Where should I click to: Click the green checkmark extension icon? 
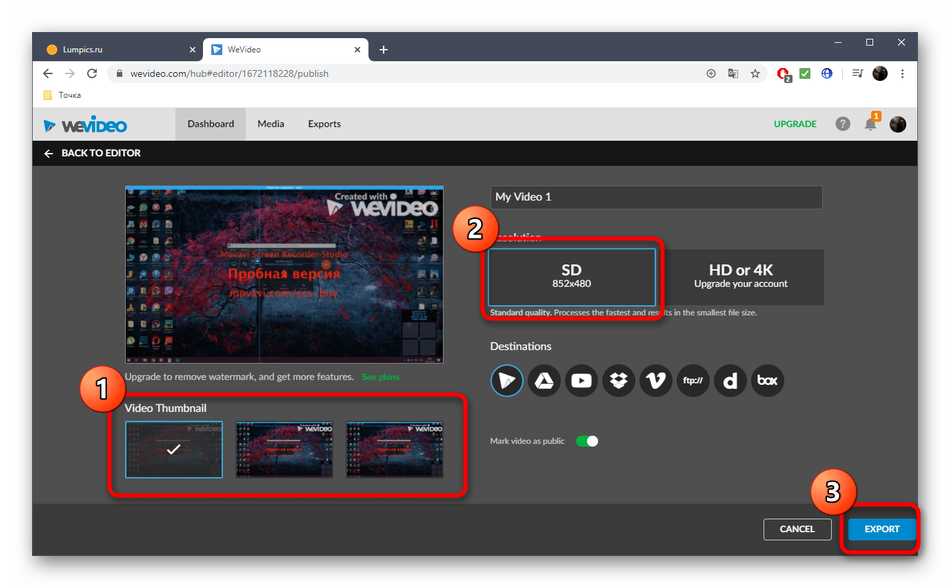pyautogui.click(x=805, y=73)
